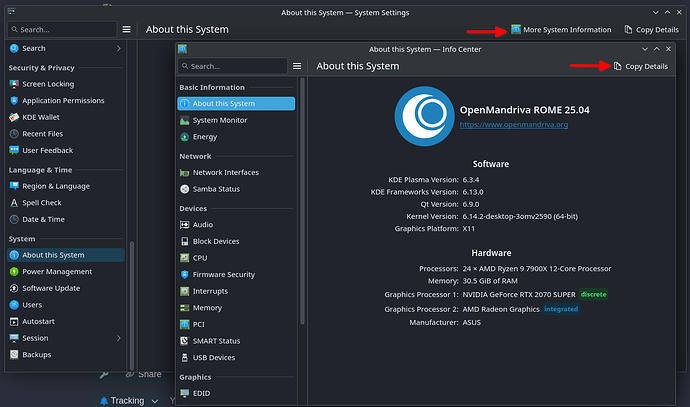Click 'OpenMandriva ROME 25.04' heading
This screenshot has height=407, width=690.
(525, 110)
